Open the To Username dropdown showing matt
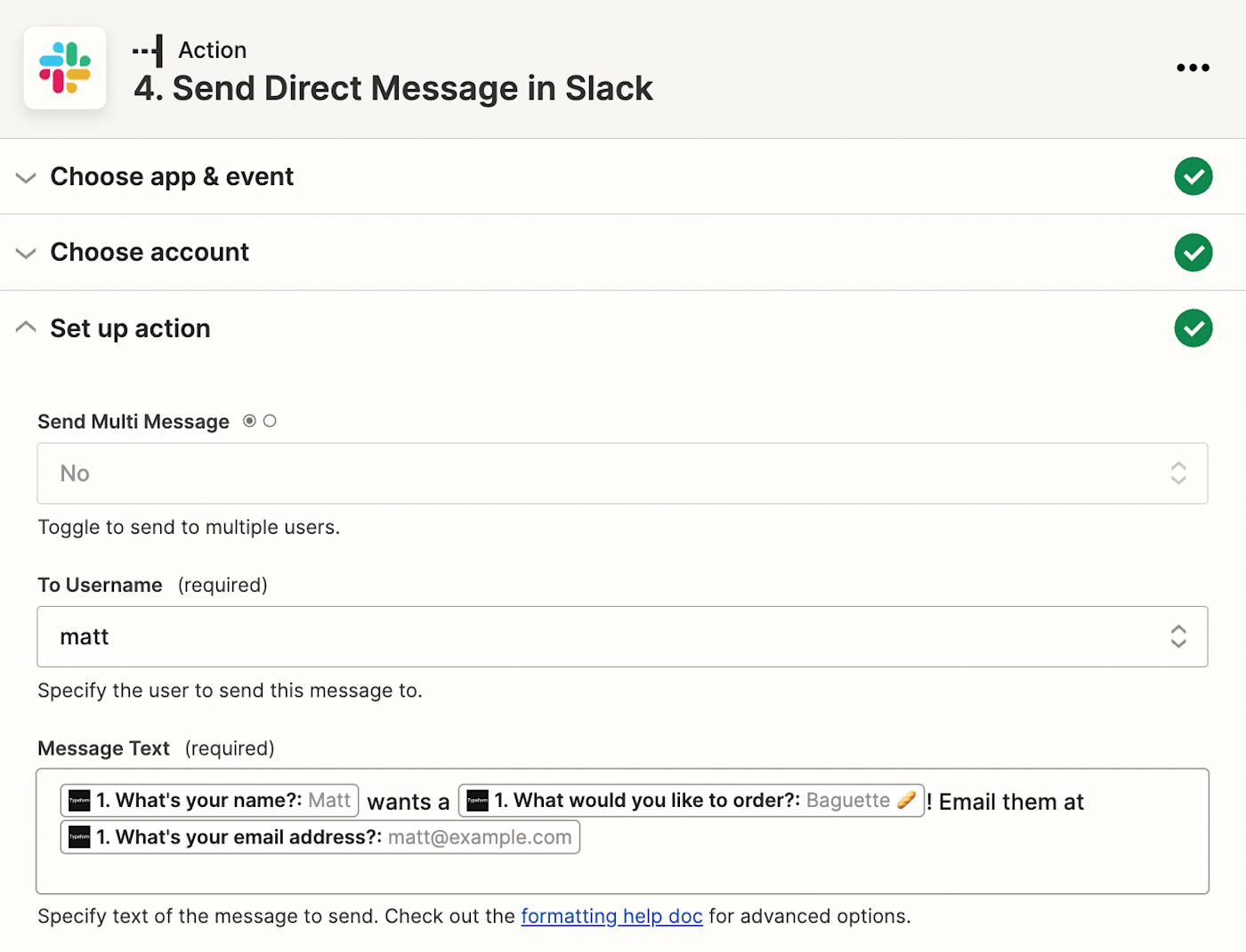Viewport: 1246px width, 952px height. [x=622, y=637]
